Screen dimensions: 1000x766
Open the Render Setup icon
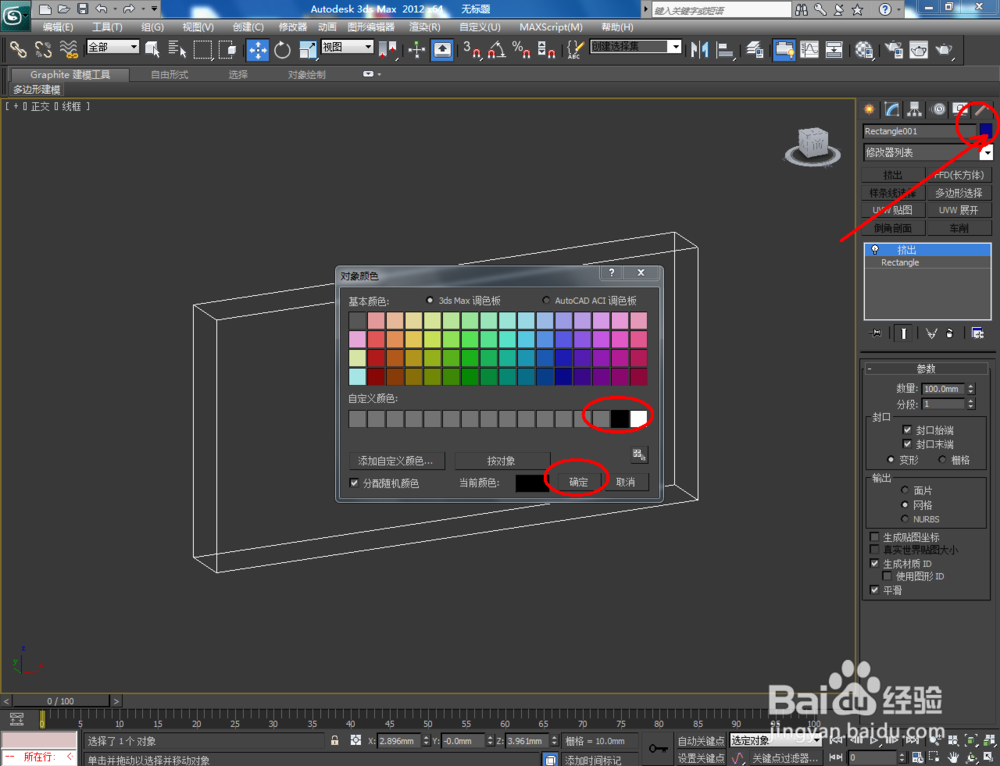point(893,49)
